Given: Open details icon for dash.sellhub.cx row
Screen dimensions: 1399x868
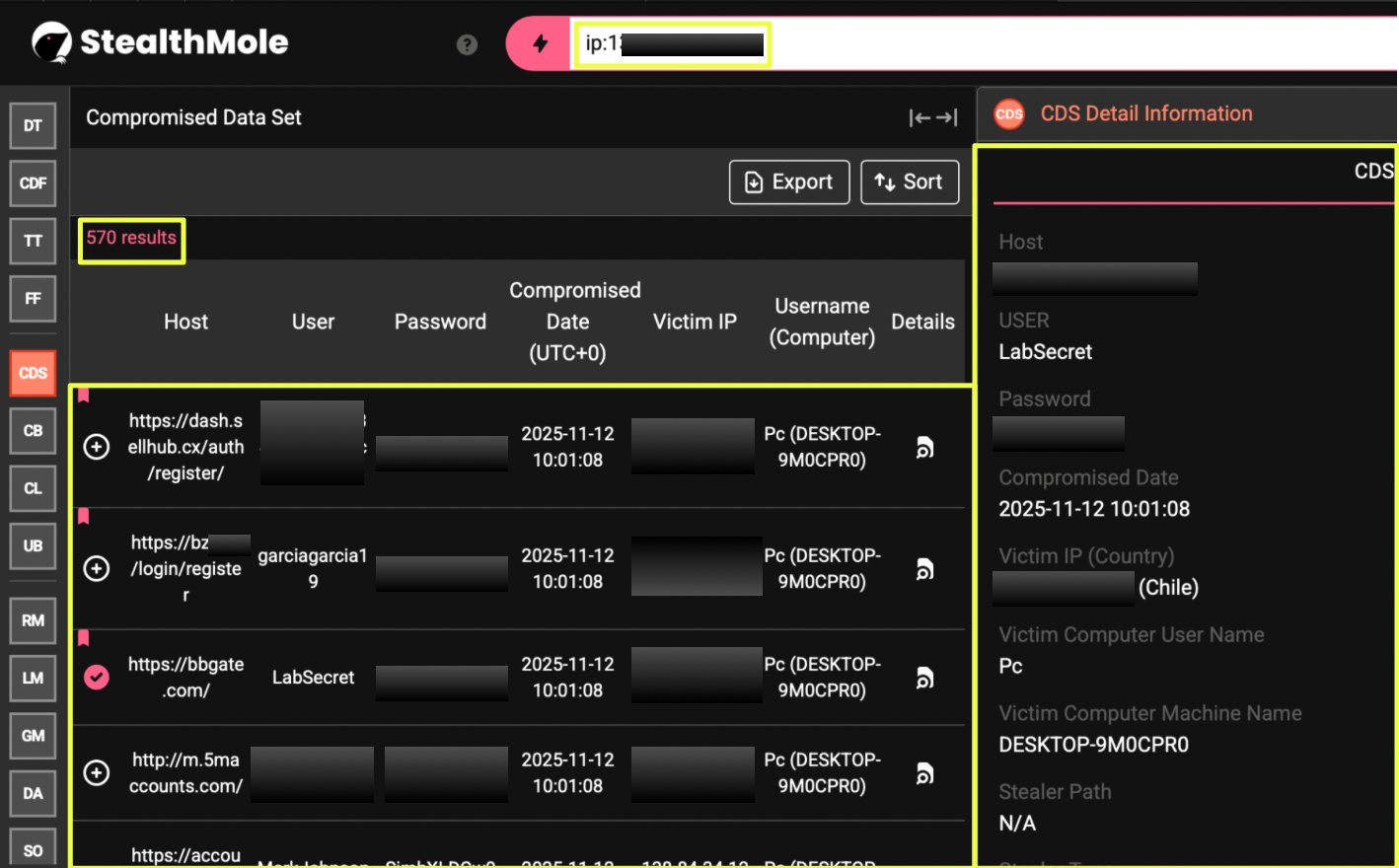Looking at the screenshot, I should point(924,448).
